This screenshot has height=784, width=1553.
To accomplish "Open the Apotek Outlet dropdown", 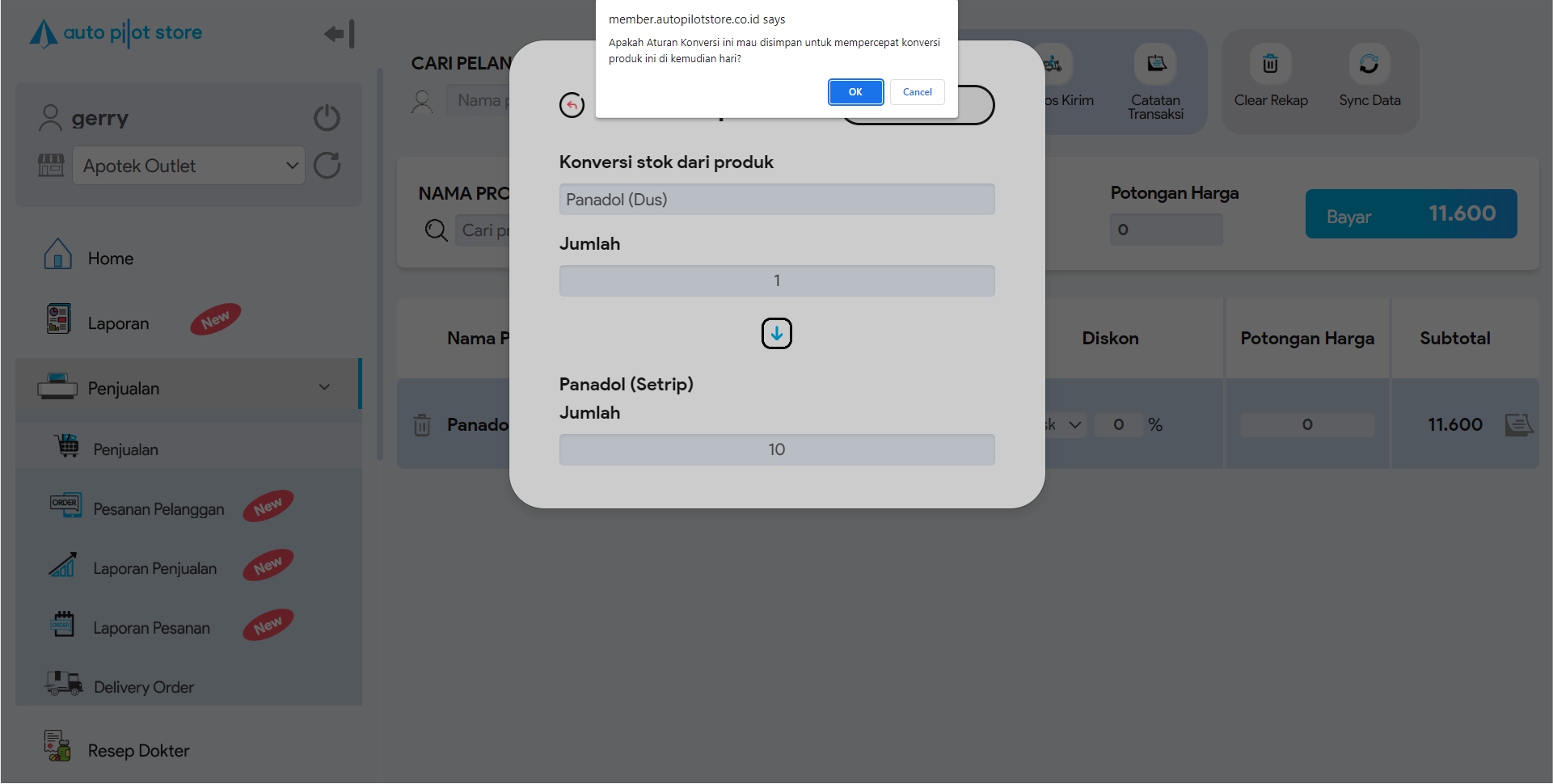I will coord(188,166).
